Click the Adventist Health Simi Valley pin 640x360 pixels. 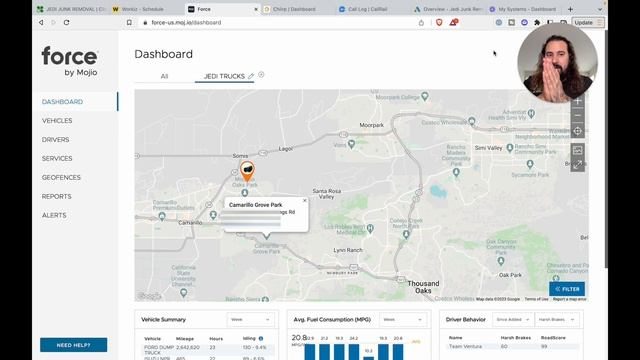(x=531, y=113)
